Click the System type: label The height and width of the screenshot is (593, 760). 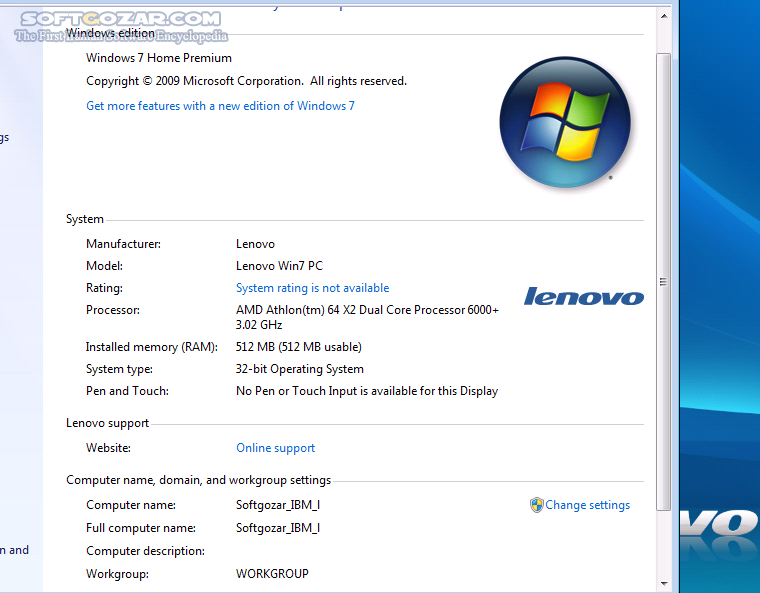click(119, 369)
